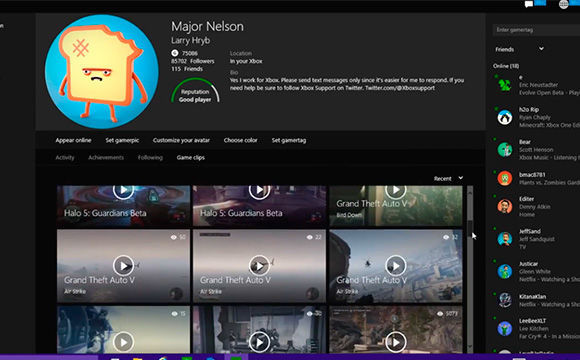Switch to the Following tab
The height and width of the screenshot is (360, 580).
(150, 157)
